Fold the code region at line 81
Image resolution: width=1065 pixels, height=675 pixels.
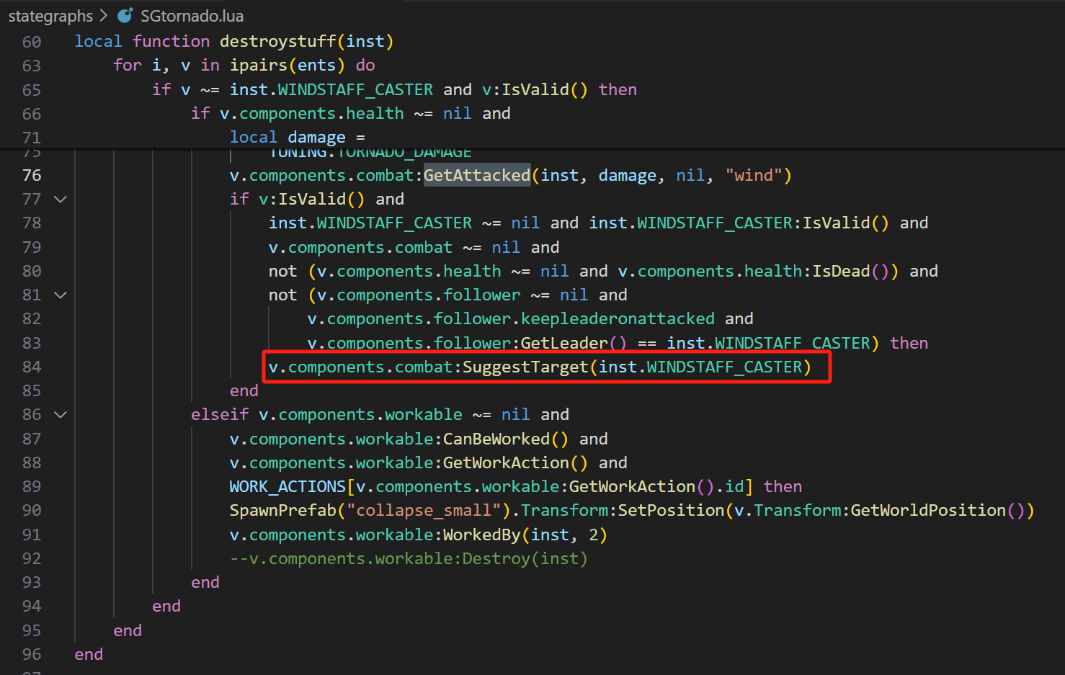pos(60,295)
